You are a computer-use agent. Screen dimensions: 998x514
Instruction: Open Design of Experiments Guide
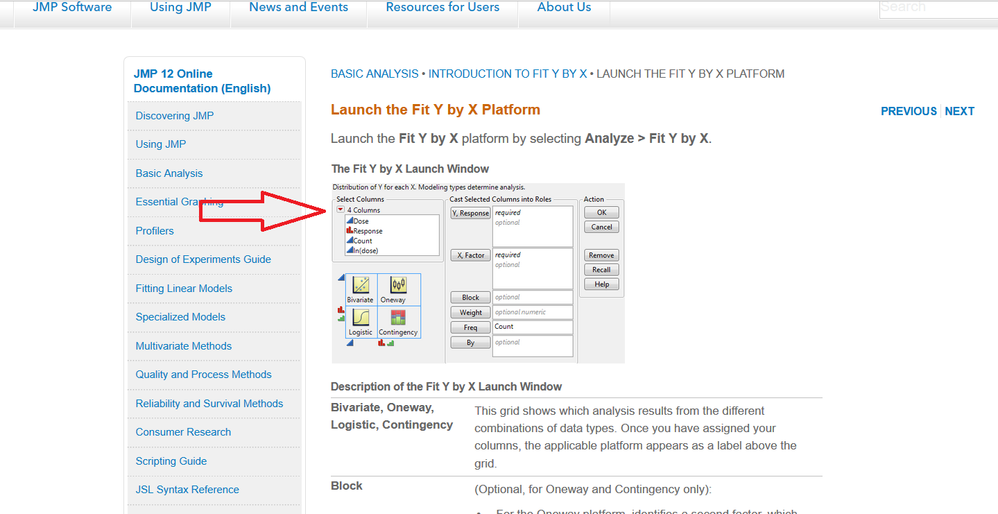click(x=203, y=259)
